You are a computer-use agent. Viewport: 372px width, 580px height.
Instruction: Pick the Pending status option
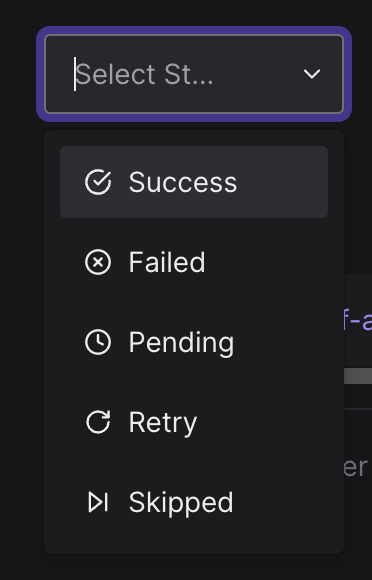[194, 342]
